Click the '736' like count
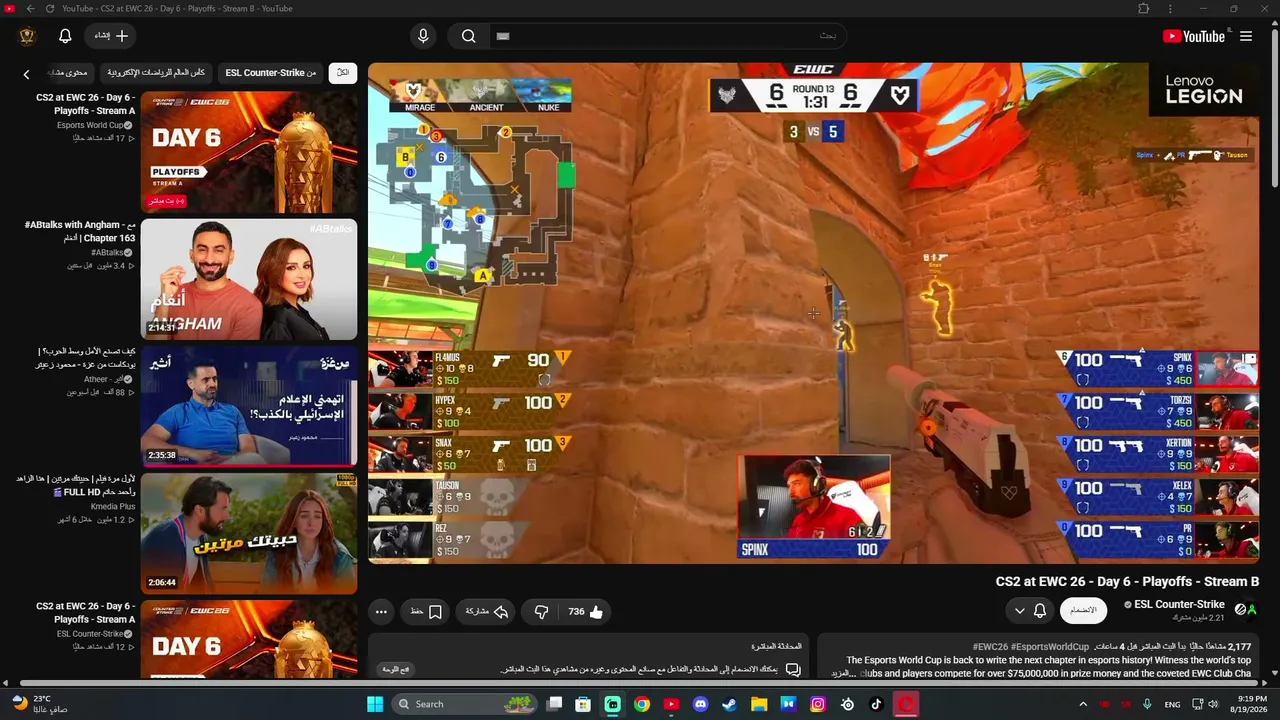The width and height of the screenshot is (1280, 720). click(576, 611)
